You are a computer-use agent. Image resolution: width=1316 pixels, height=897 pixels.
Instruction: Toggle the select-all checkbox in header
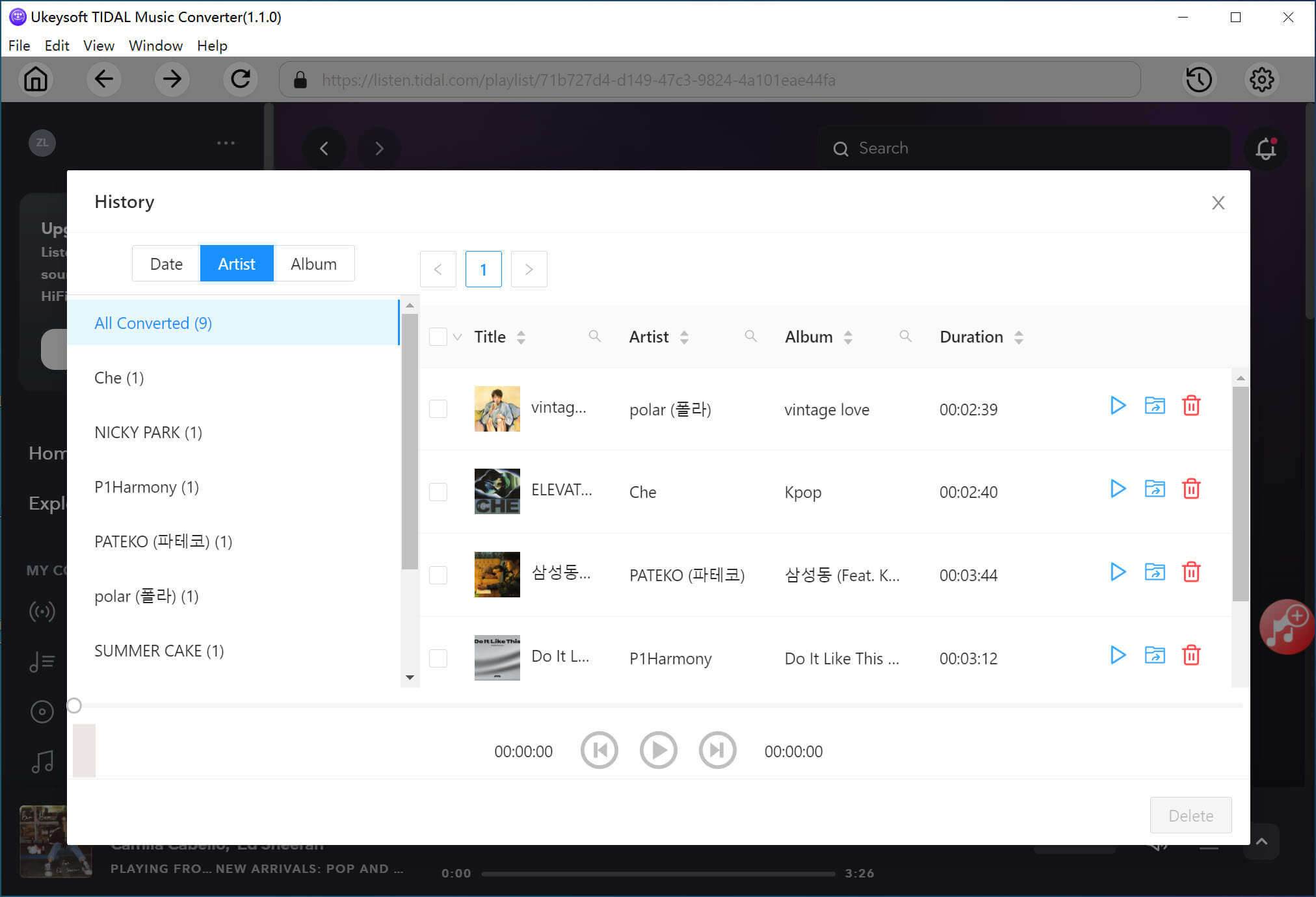tap(438, 337)
